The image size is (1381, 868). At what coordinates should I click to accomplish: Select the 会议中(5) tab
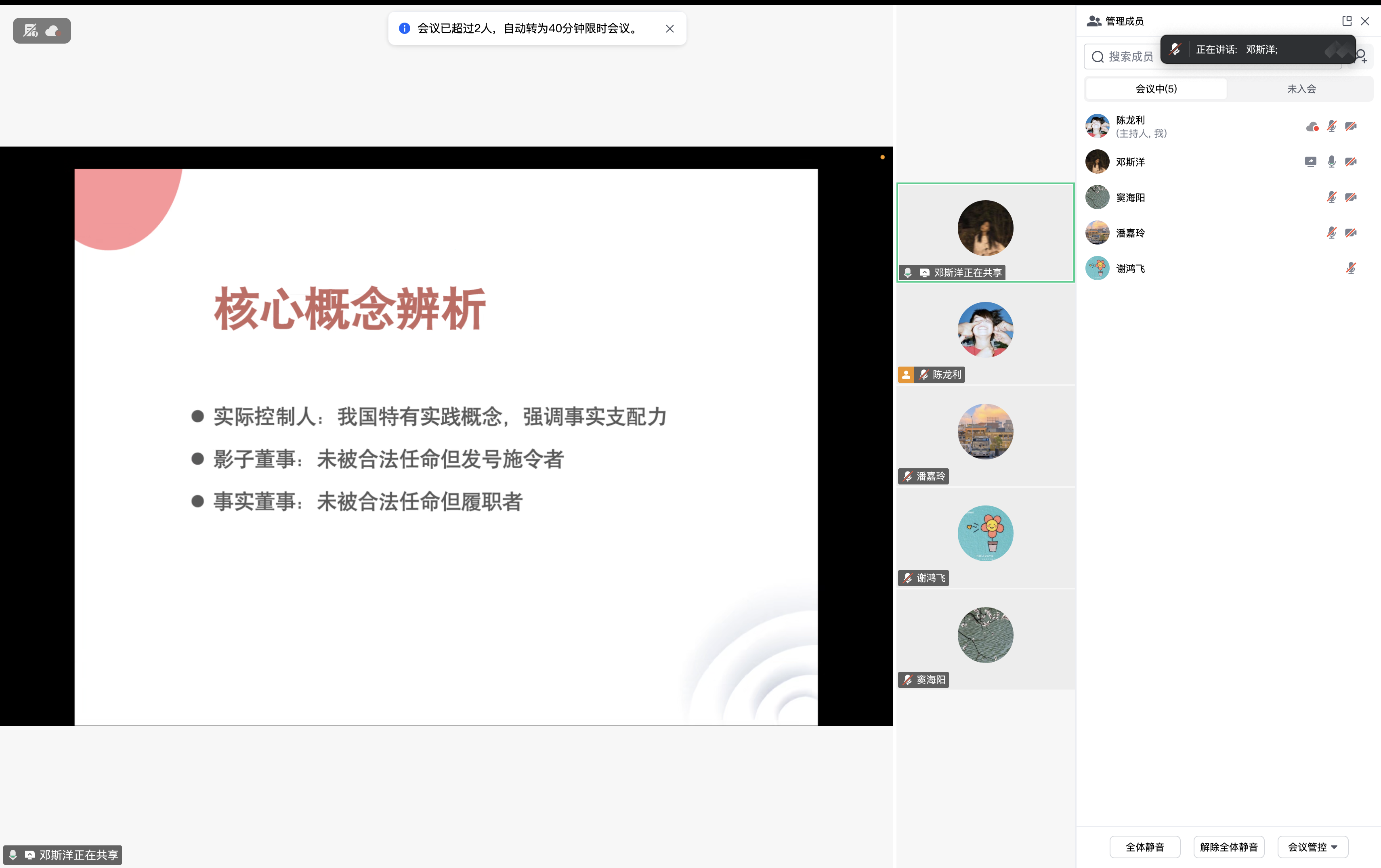(1156, 89)
